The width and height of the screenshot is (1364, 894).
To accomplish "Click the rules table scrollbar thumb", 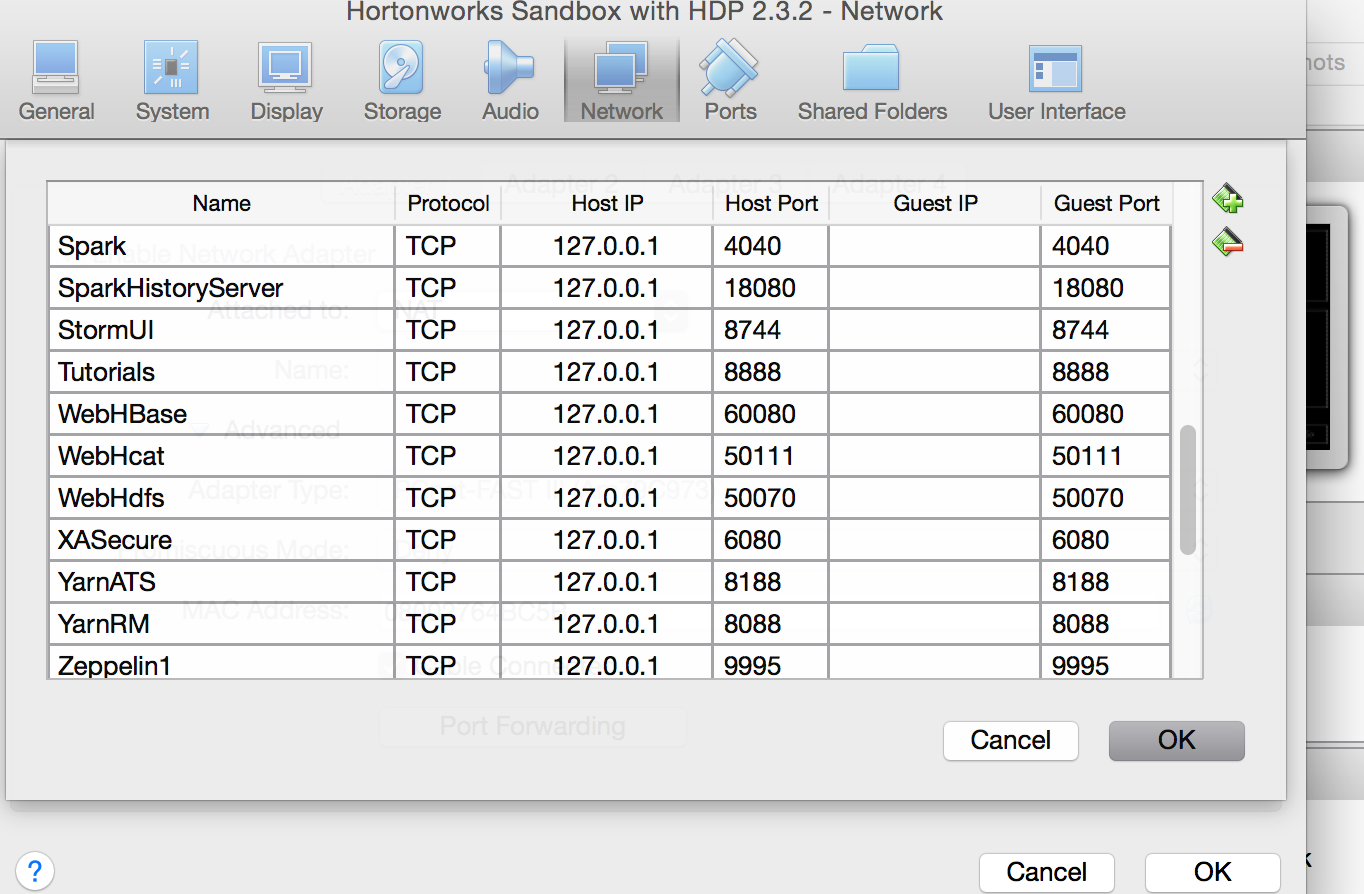I will click(x=1187, y=490).
